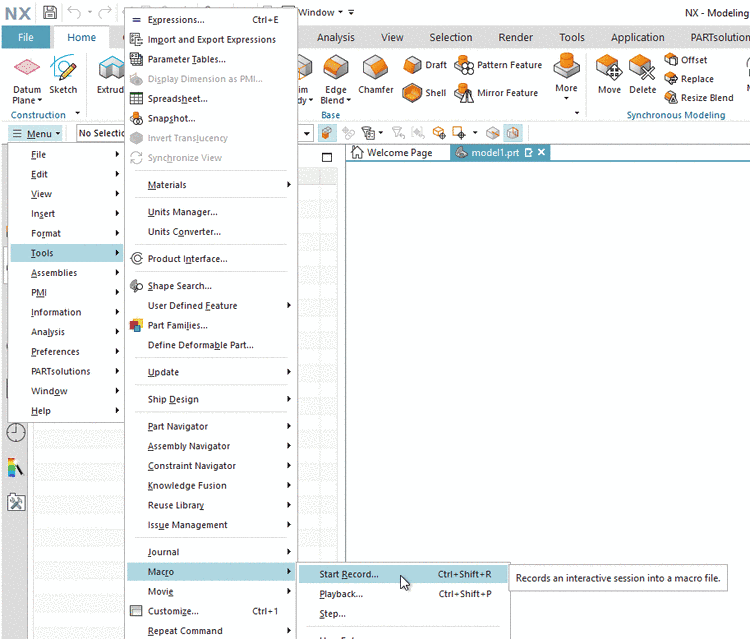
Task: Open Units Manager entry
Action: 211,212
